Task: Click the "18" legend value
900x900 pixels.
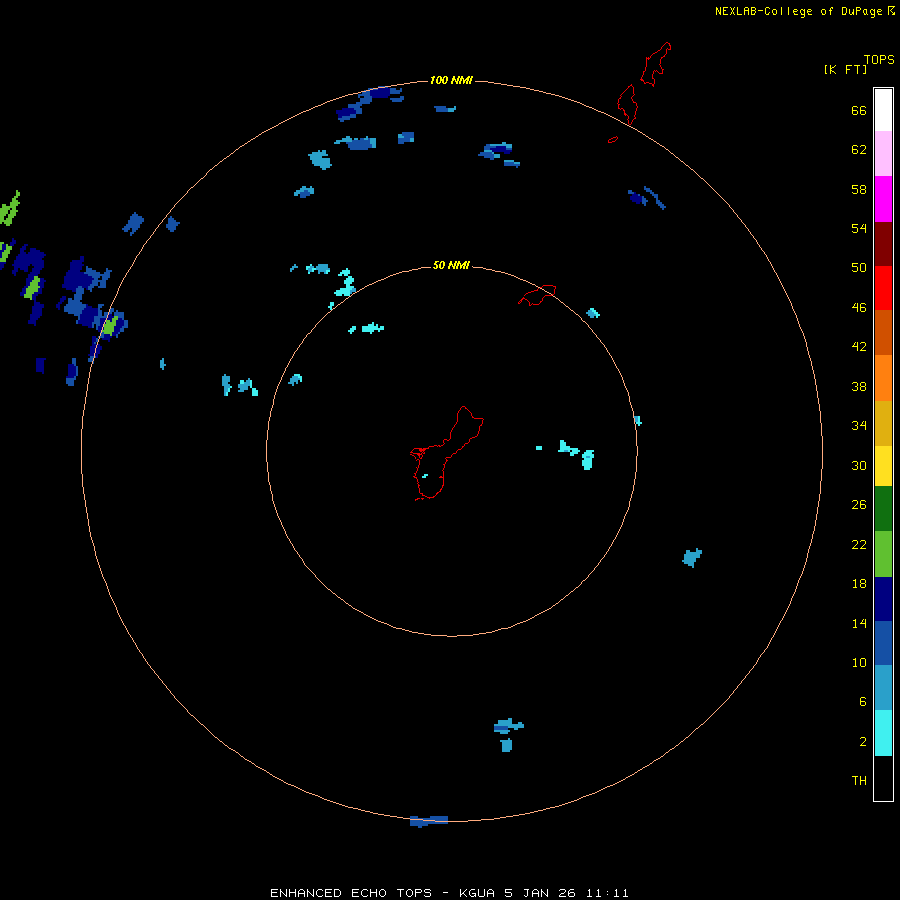Action: click(x=859, y=584)
